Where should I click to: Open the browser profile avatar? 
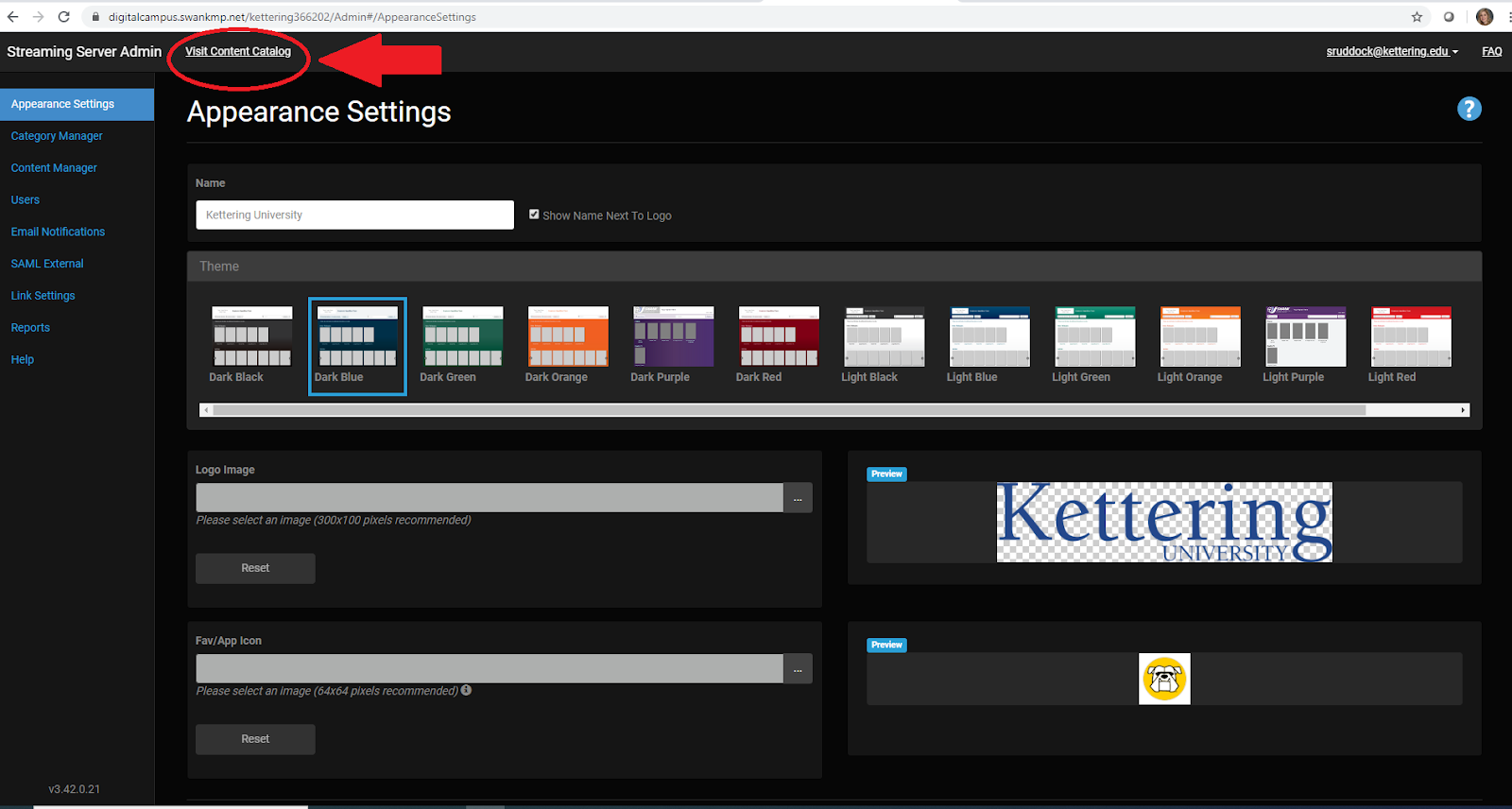point(1485,17)
